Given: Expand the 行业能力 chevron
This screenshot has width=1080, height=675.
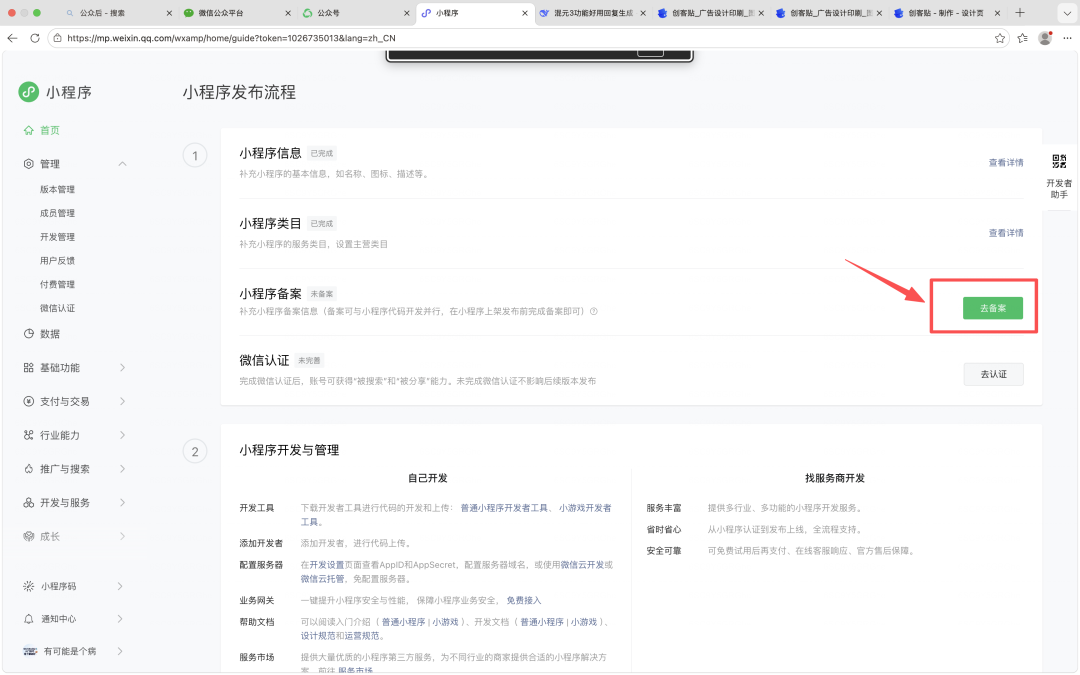Looking at the screenshot, I should coord(122,435).
